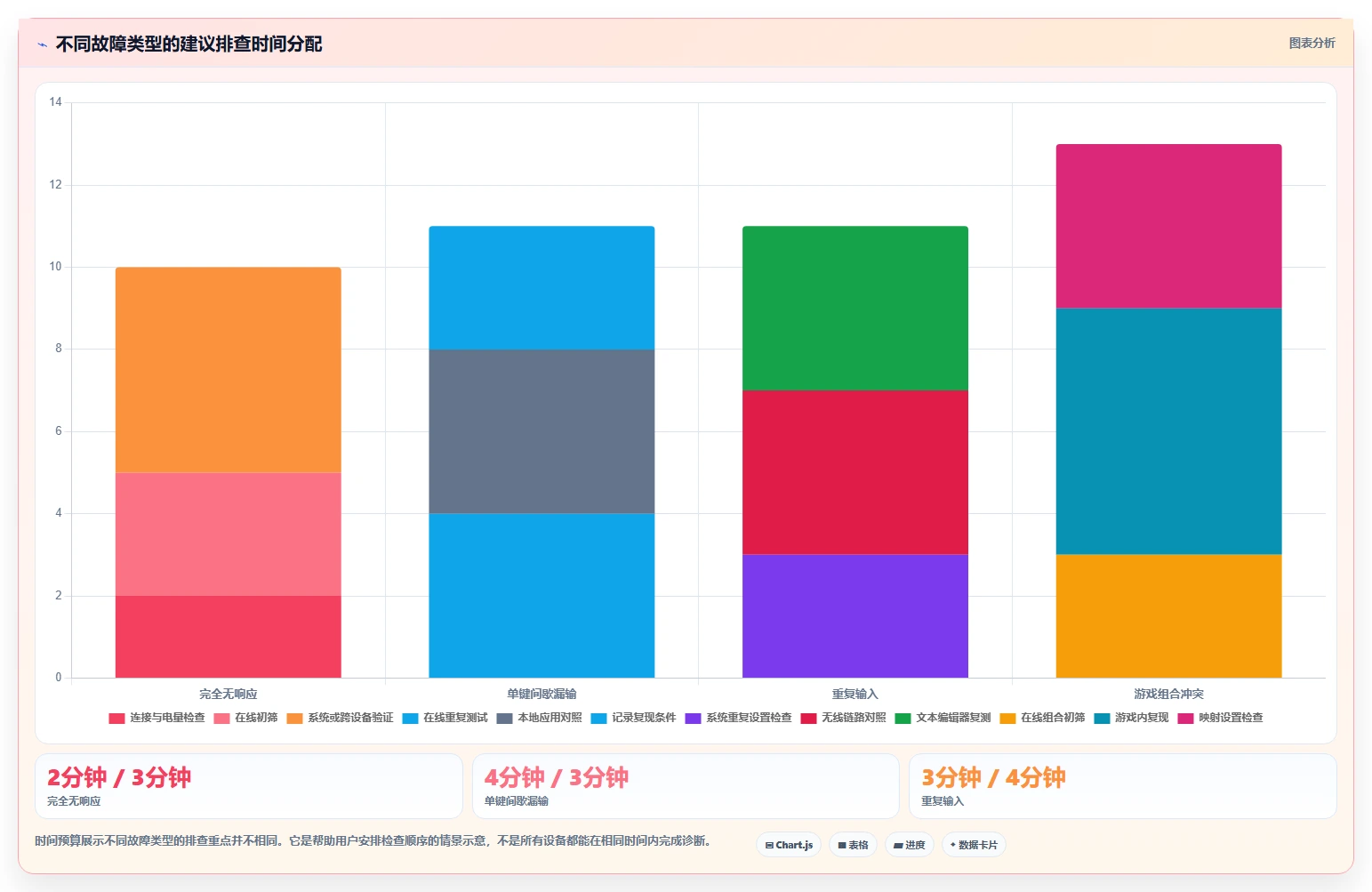Click the y-axis tick value 2
The height and width of the screenshot is (892, 1372).
click(59, 596)
